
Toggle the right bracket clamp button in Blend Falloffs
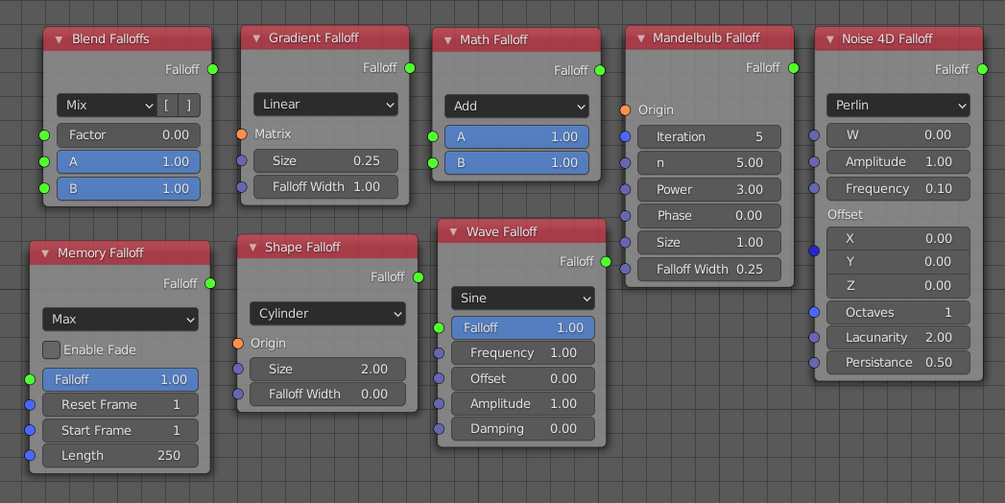[x=190, y=105]
